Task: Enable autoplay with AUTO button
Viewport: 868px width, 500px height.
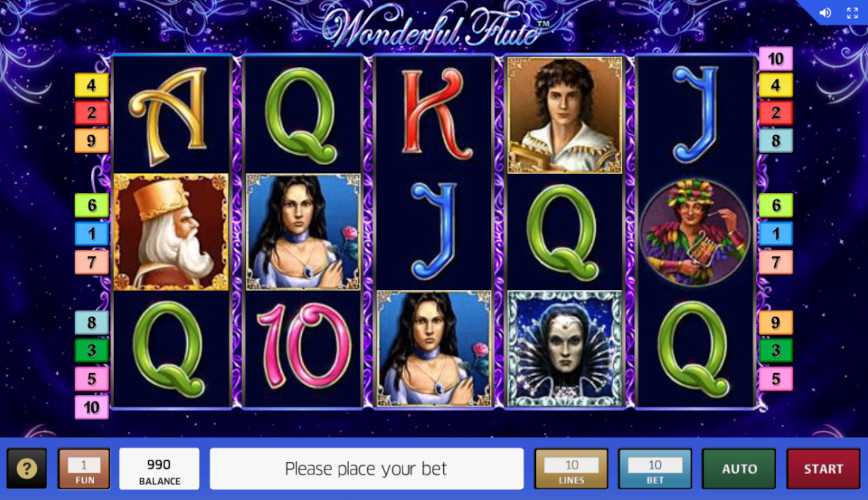Action: click(739, 468)
